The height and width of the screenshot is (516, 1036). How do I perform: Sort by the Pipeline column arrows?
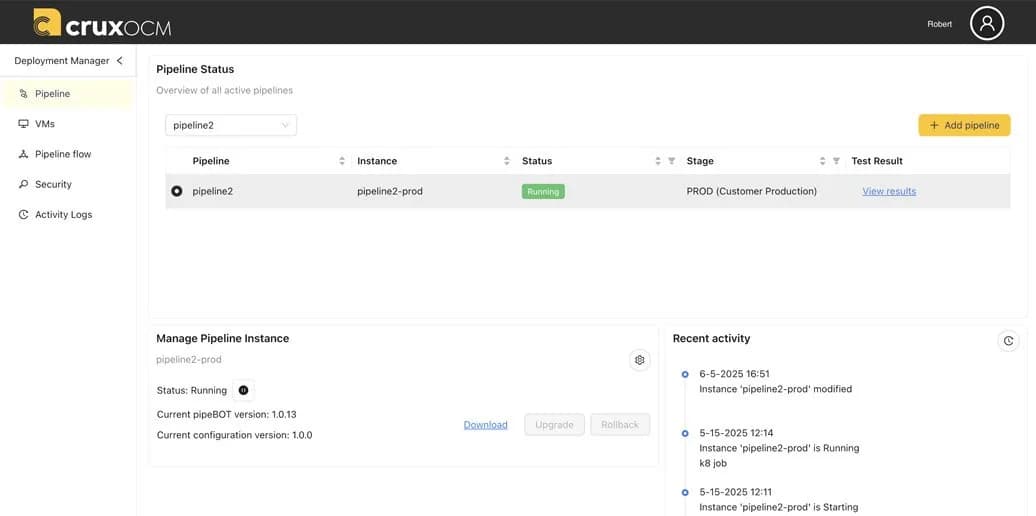[x=342, y=161]
